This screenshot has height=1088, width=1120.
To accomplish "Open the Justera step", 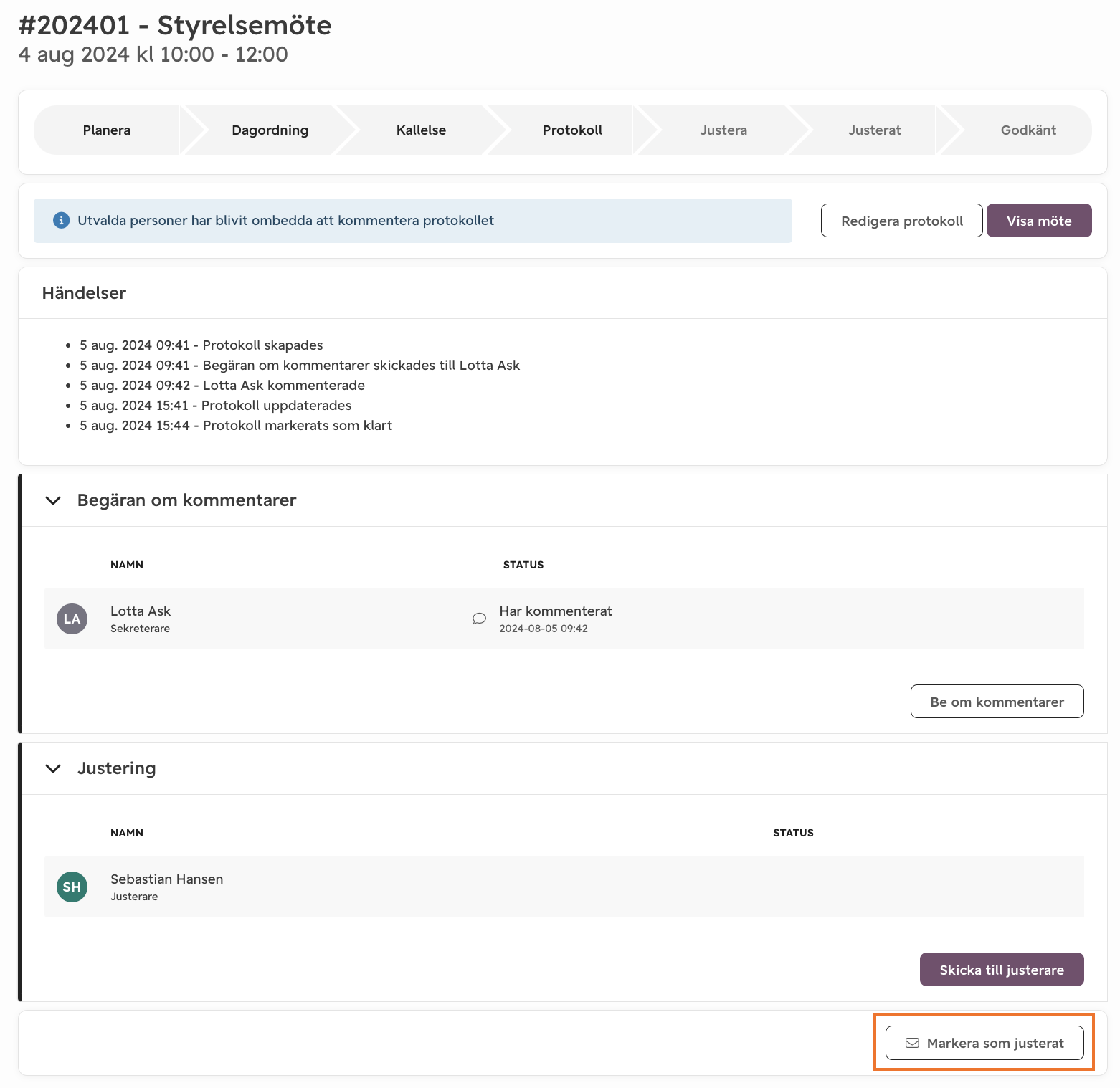I will [x=723, y=130].
